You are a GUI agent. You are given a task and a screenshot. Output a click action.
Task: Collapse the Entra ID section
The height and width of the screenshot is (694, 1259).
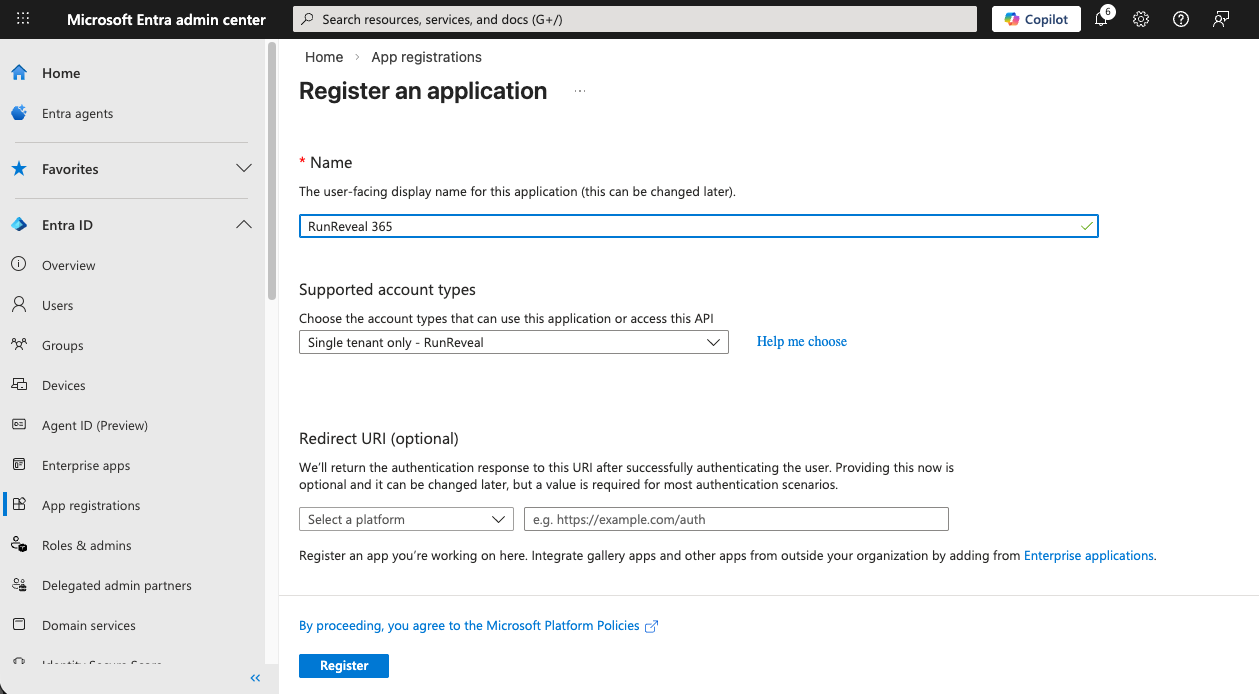(243, 224)
